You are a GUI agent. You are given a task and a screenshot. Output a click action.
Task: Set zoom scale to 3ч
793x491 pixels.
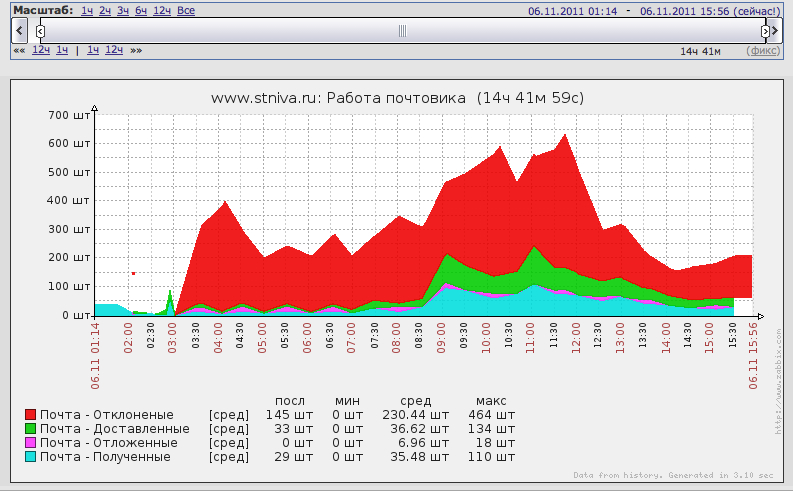point(123,11)
